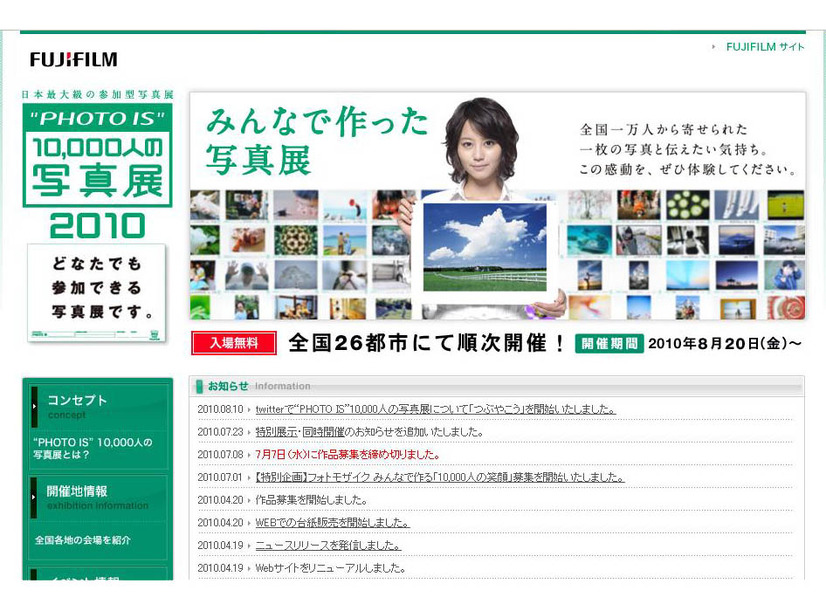Click the date 2010.07.01
826x611 pixels.
pyautogui.click(x=220, y=477)
